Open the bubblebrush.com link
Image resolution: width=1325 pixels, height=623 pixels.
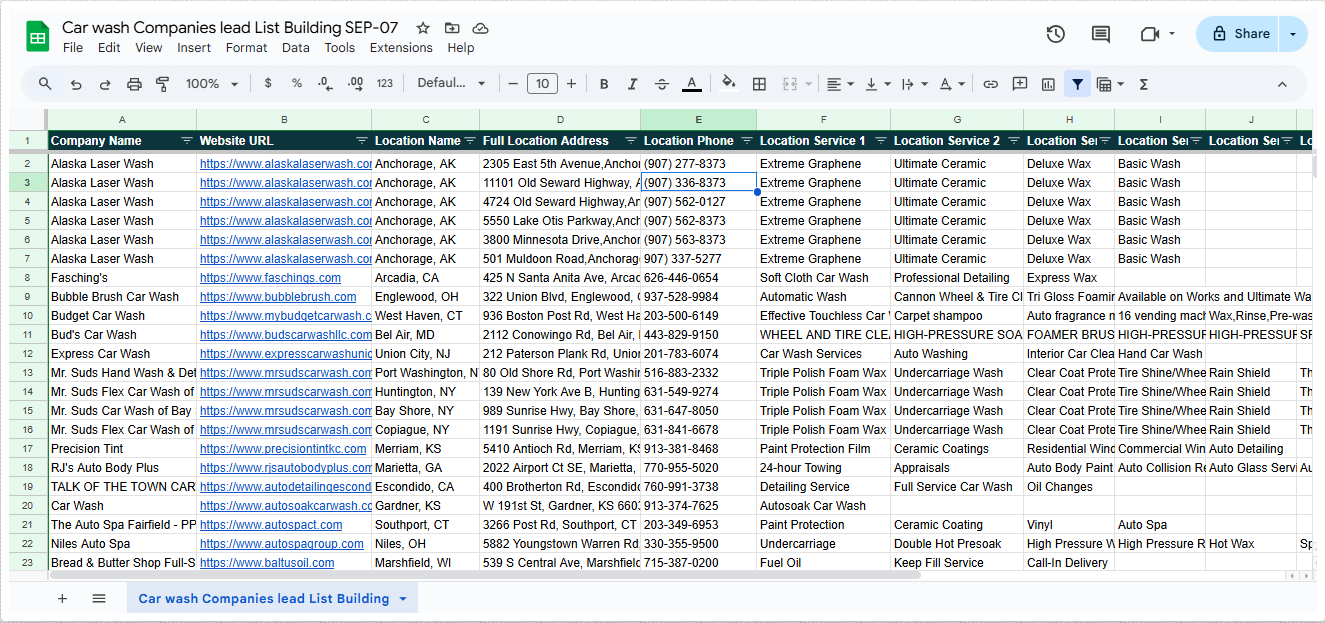[278, 297]
